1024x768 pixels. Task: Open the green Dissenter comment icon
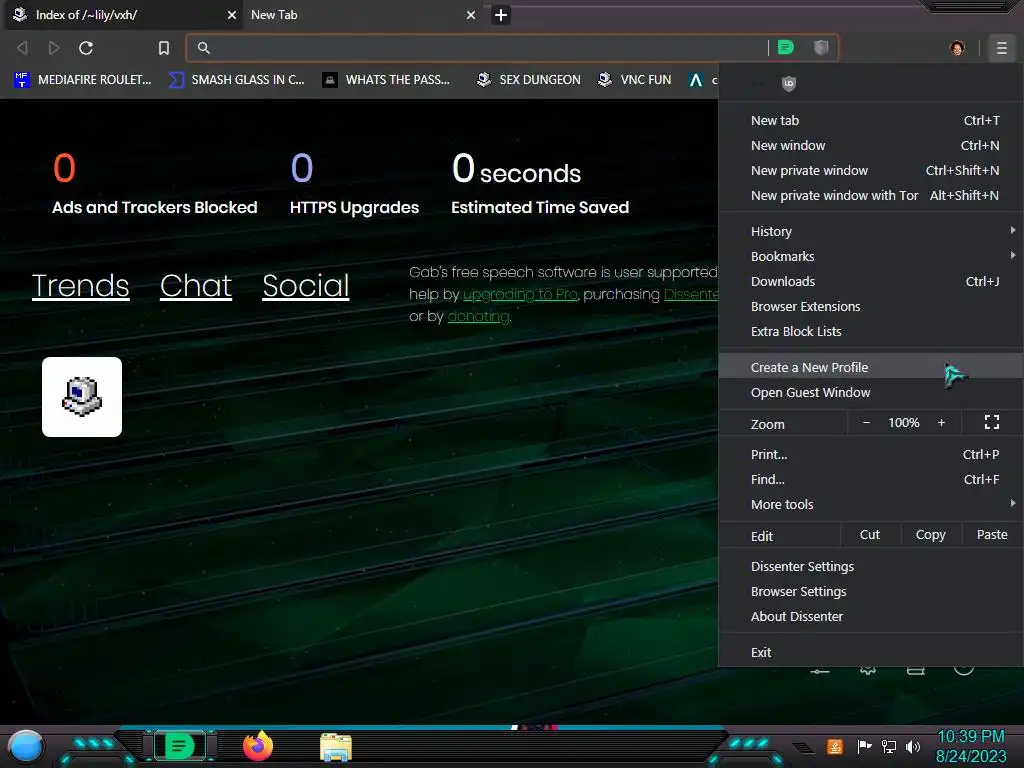pyautogui.click(x=786, y=47)
